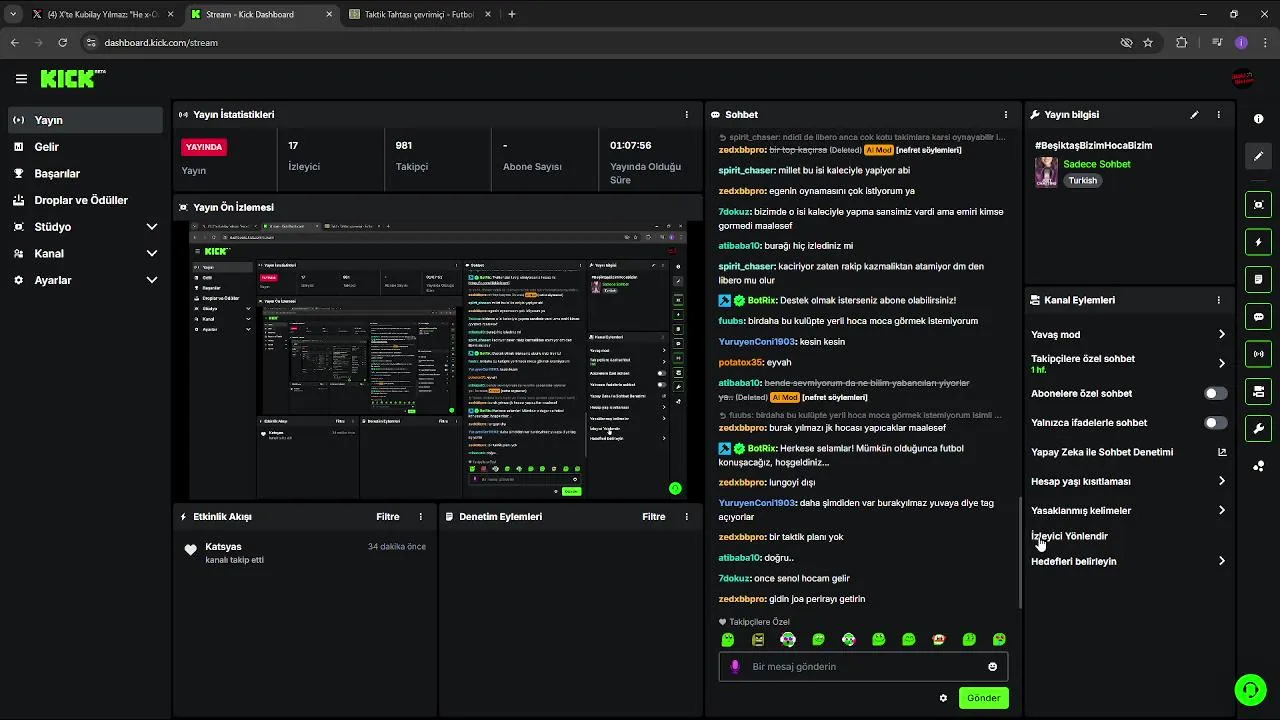Open the emoji picker smiley in chat input
Image resolution: width=1280 pixels, height=720 pixels.
pyautogui.click(x=993, y=667)
